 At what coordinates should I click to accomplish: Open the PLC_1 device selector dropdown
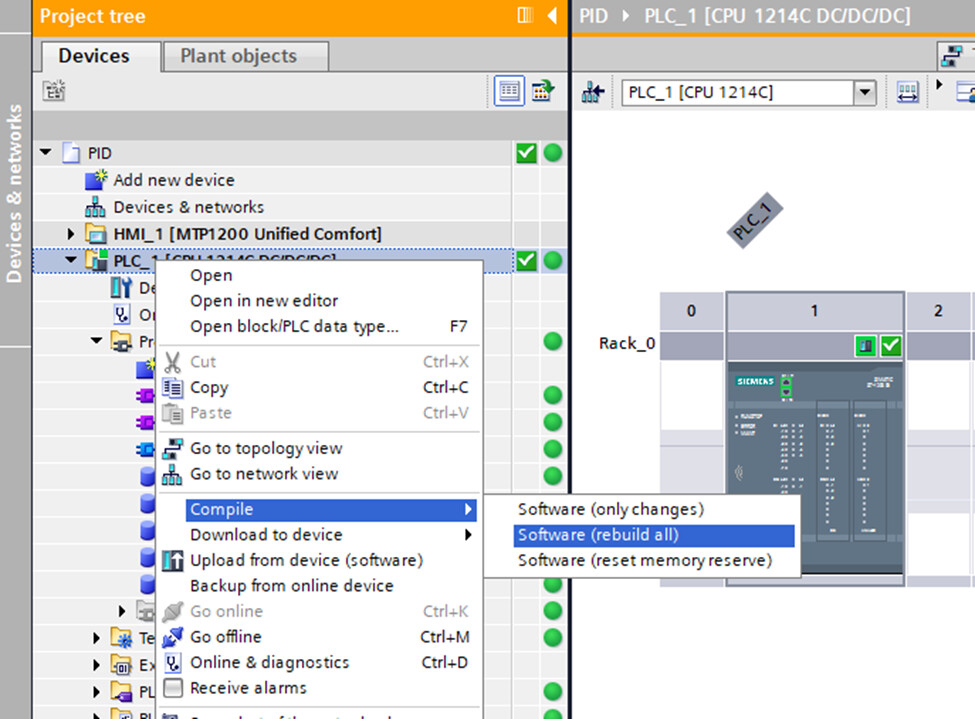point(864,93)
